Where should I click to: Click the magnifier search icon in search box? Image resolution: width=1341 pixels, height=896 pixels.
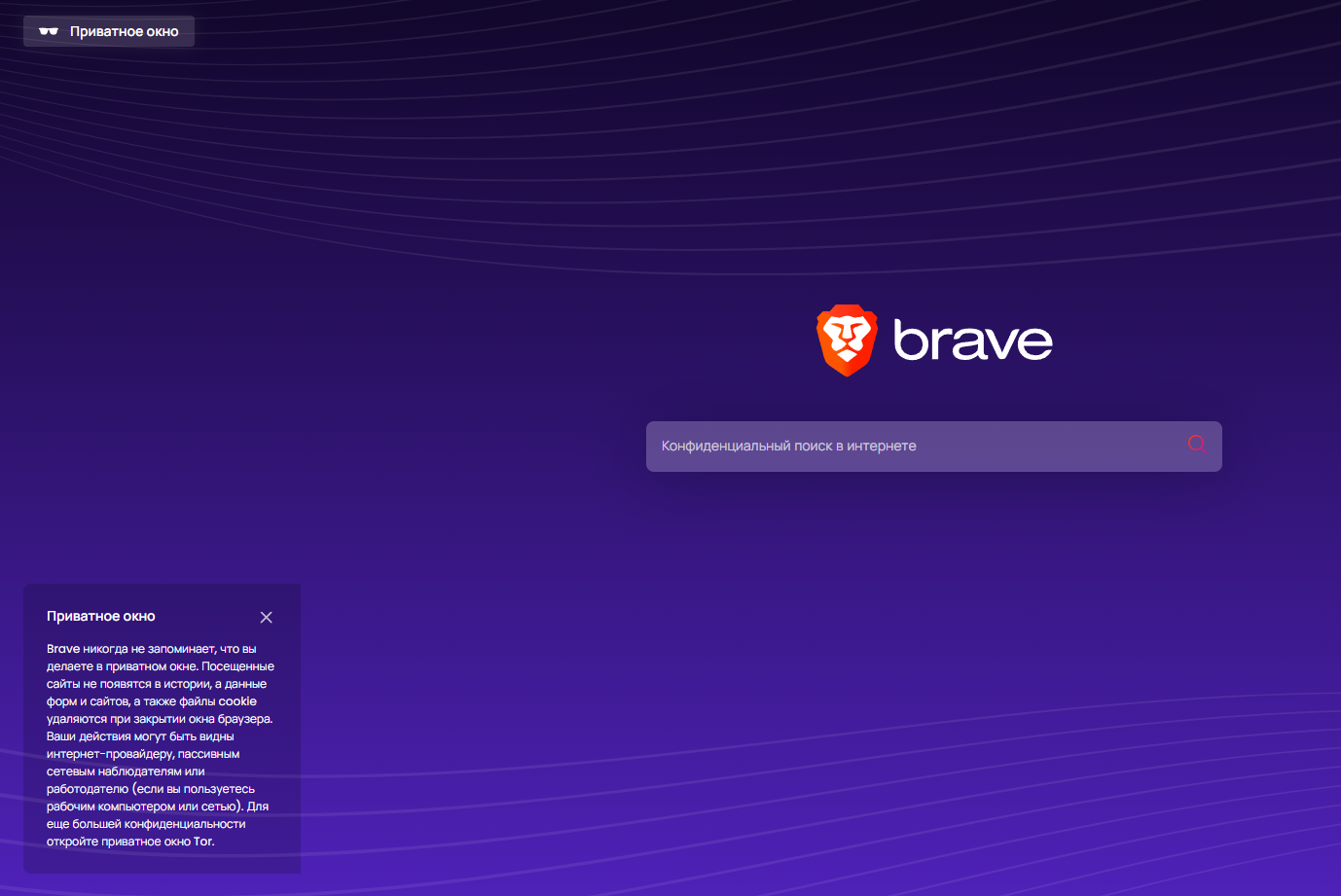pos(1197,445)
